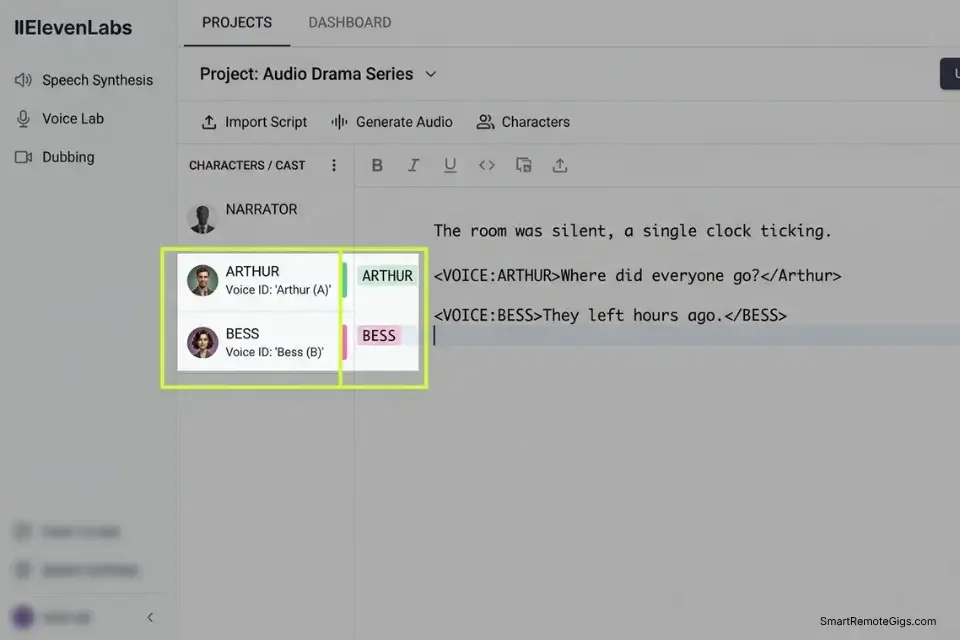
Task: Click the blurred user avatar at bottom left
Action: 23,617
